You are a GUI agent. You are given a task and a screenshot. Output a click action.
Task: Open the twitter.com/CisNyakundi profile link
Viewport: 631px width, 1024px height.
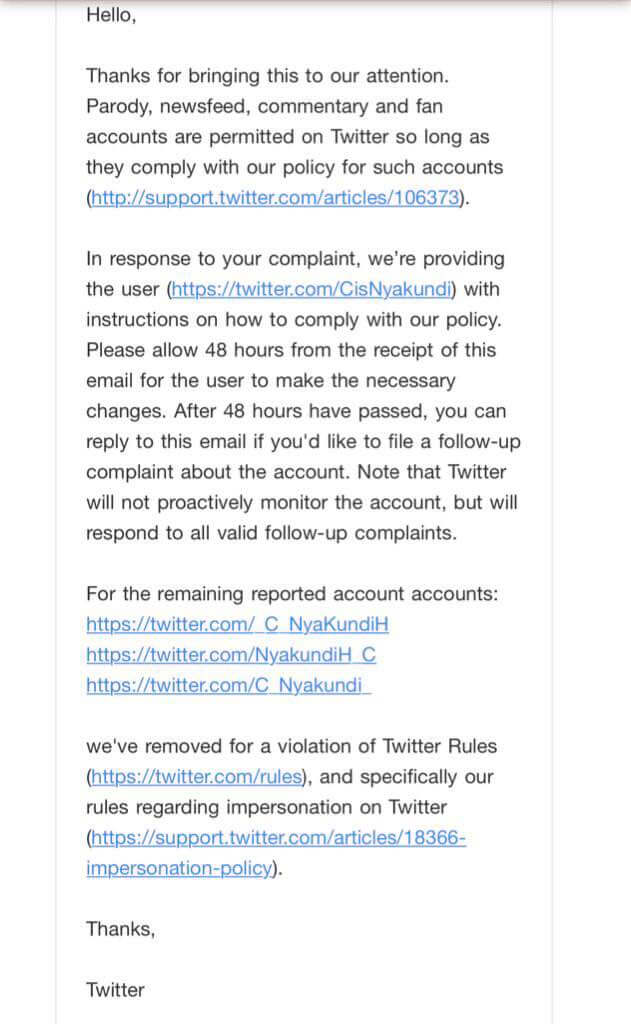coord(311,289)
